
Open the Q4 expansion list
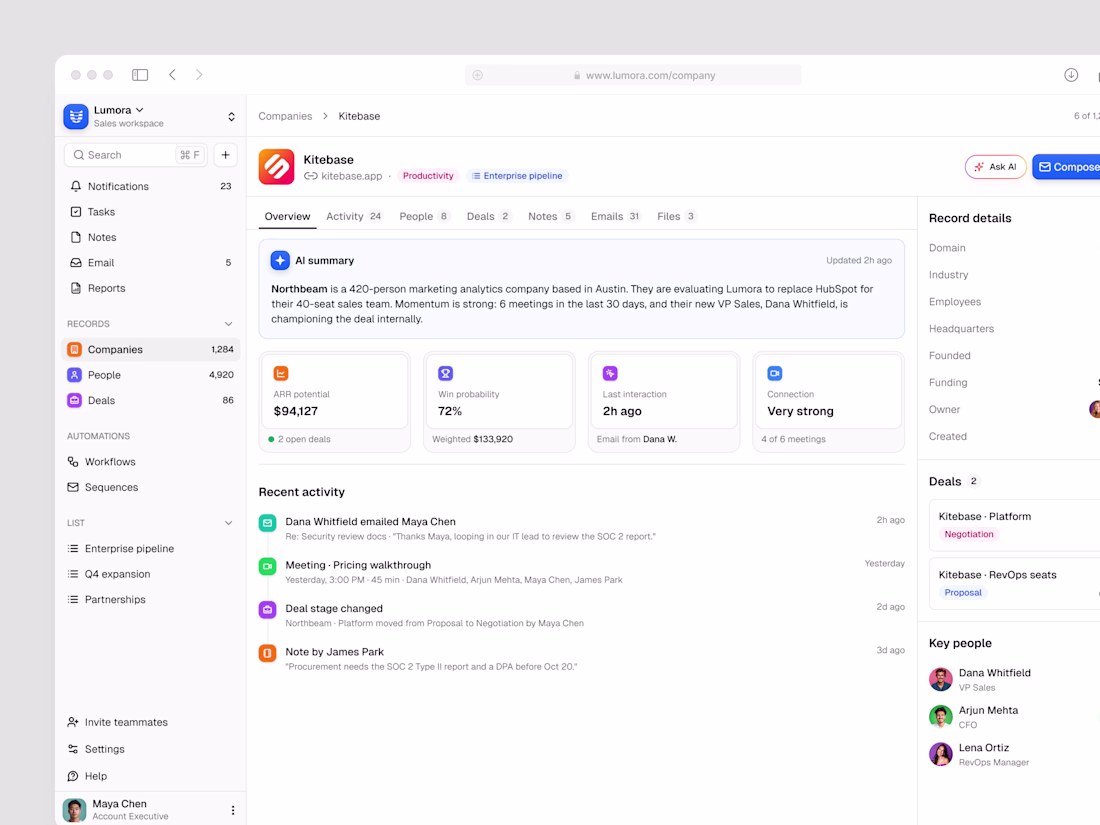tap(151, 574)
